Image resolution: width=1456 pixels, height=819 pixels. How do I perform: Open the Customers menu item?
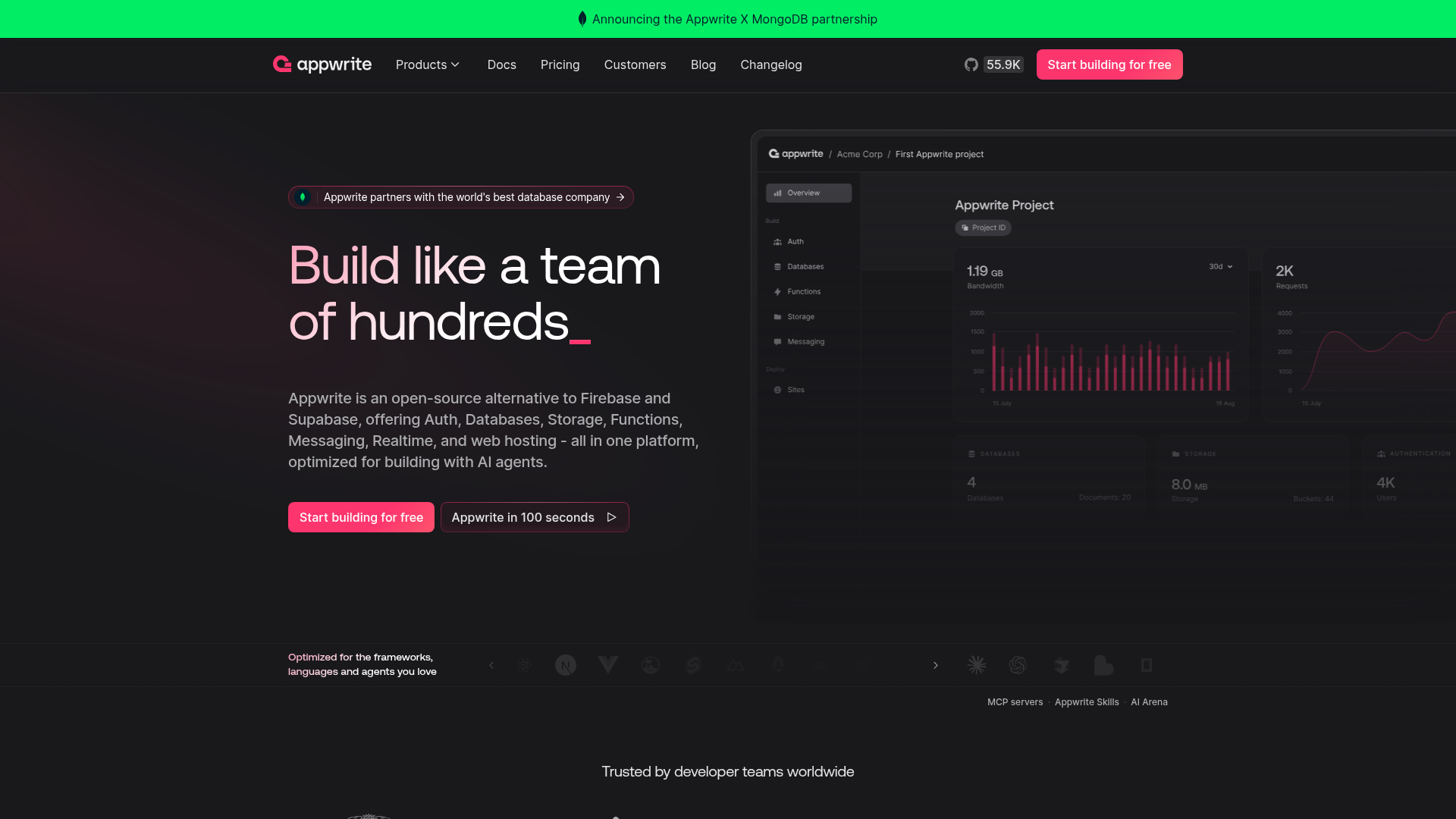(x=635, y=64)
